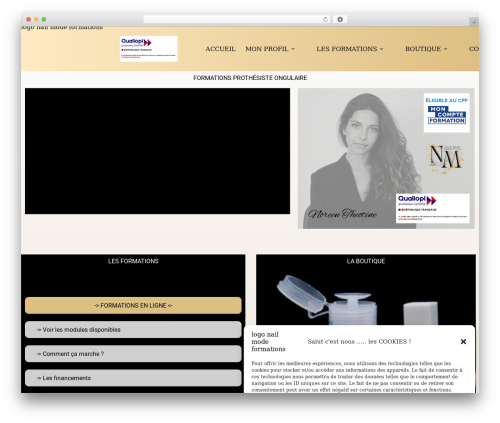Go to the Accueil menu item

pyautogui.click(x=221, y=49)
